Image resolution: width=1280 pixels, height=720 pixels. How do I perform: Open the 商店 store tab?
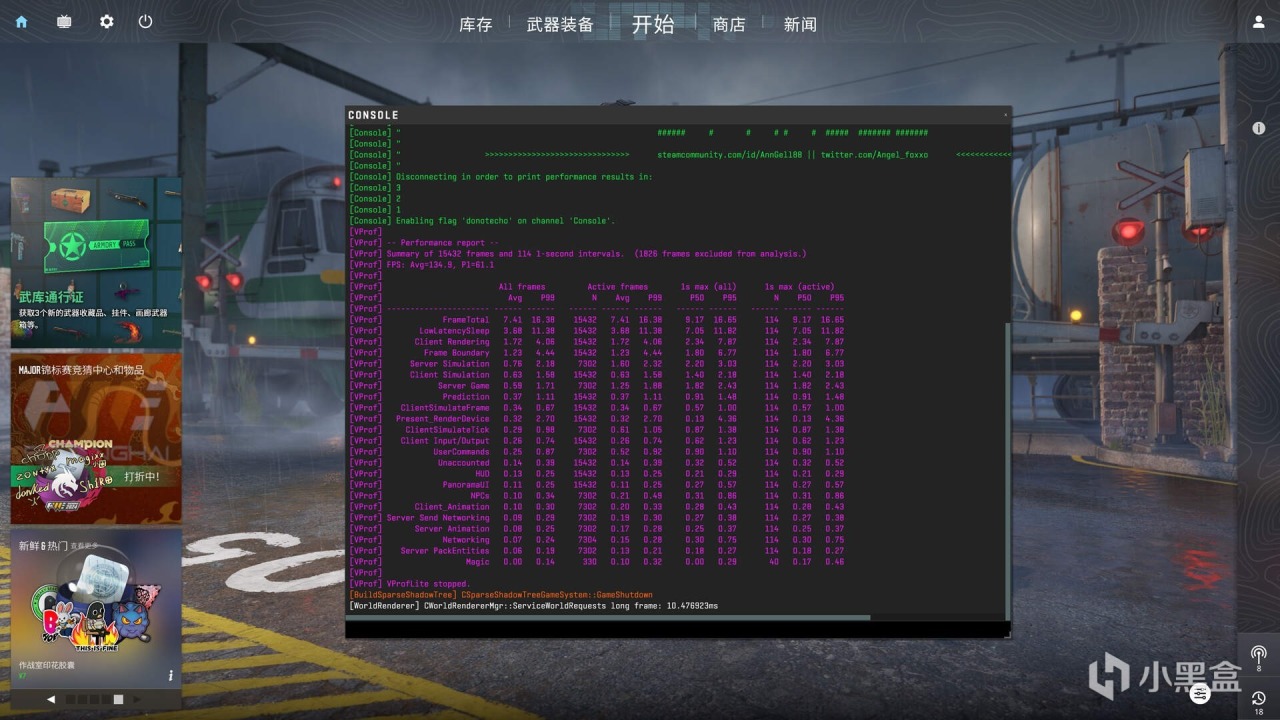click(x=729, y=25)
